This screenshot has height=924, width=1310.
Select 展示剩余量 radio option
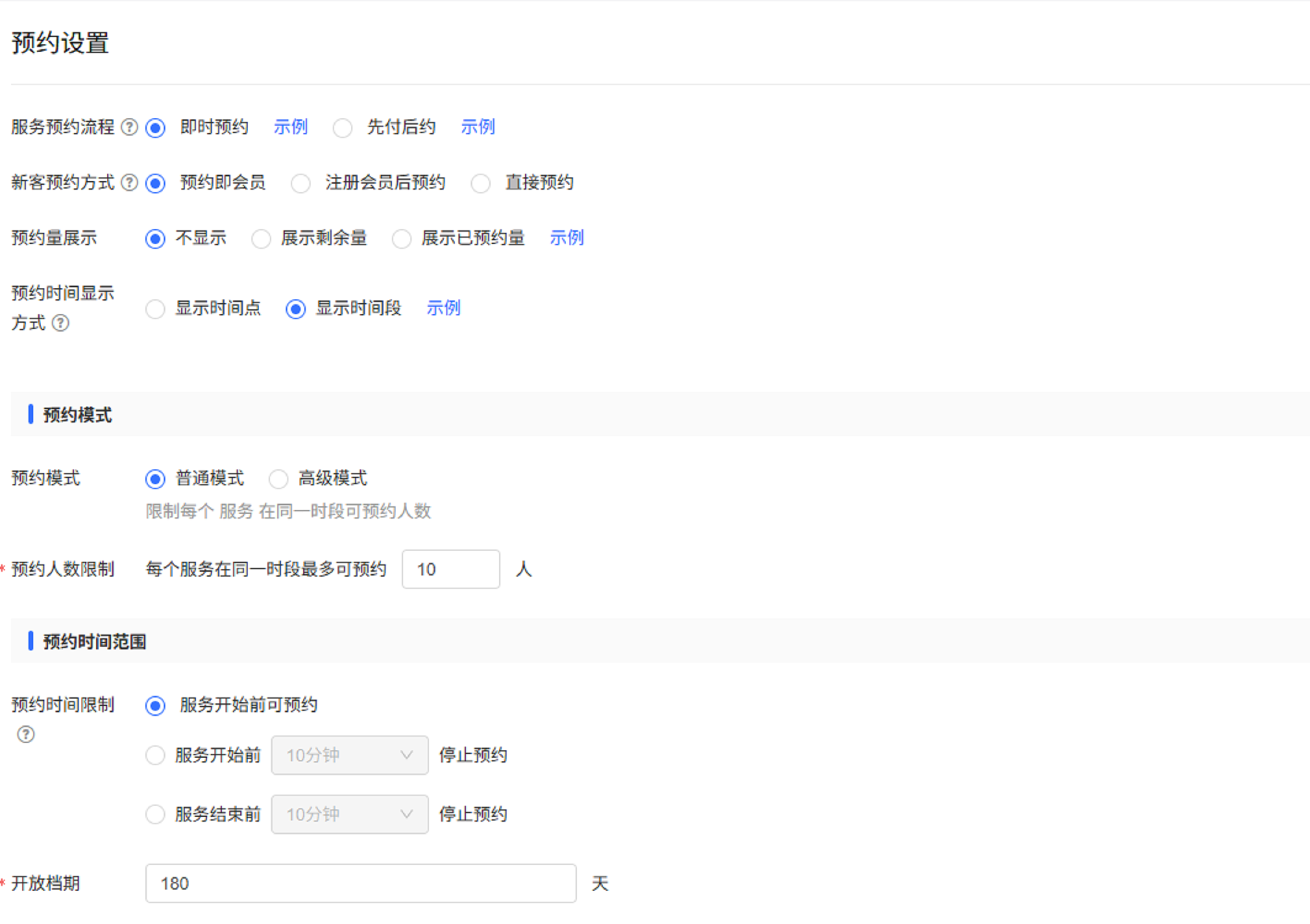[261, 239]
